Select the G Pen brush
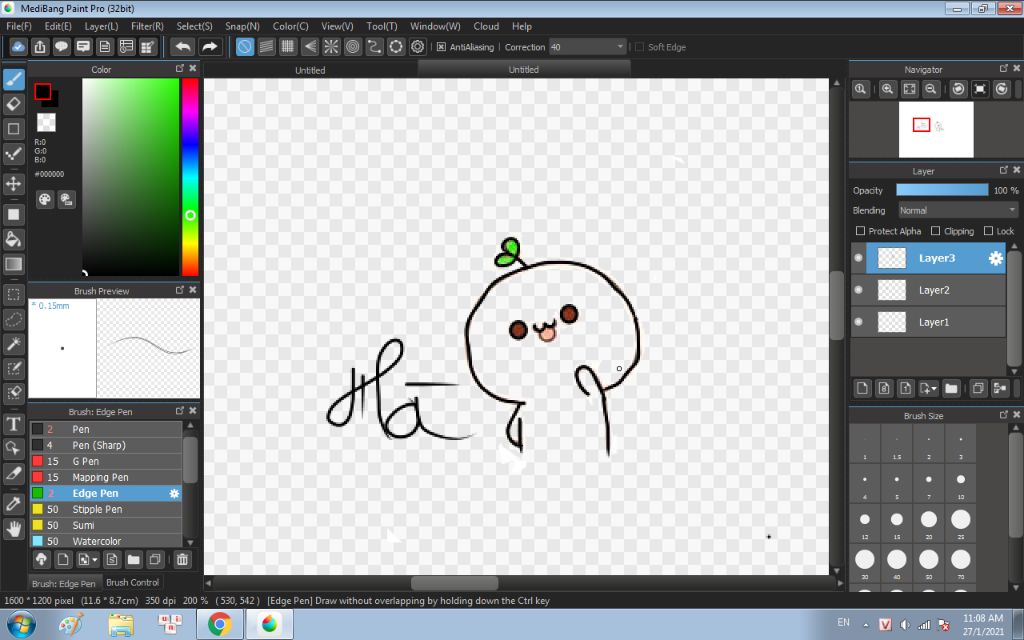This screenshot has height=640, width=1024. coord(106,461)
